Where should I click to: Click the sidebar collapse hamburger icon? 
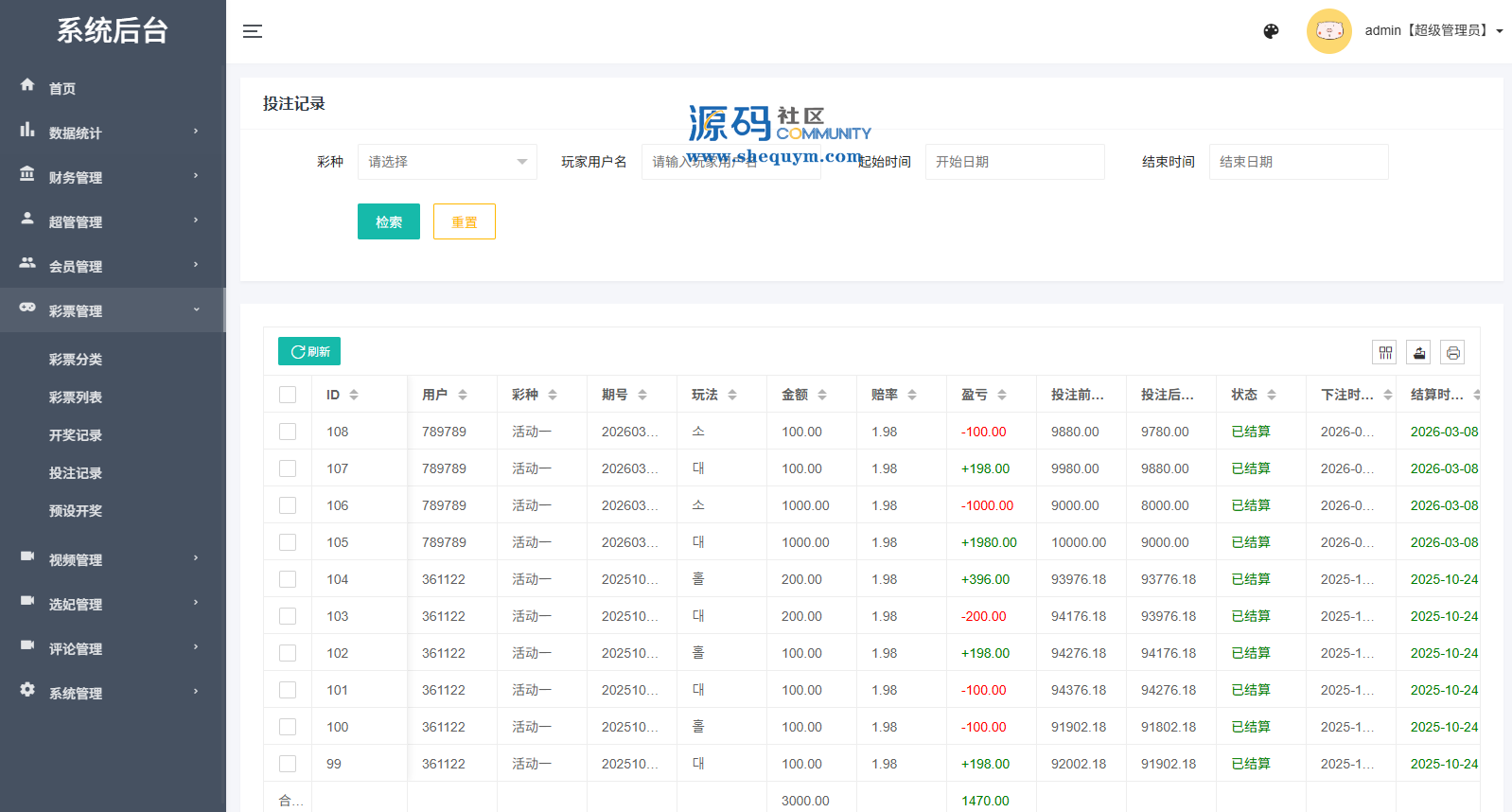pyautogui.click(x=253, y=31)
